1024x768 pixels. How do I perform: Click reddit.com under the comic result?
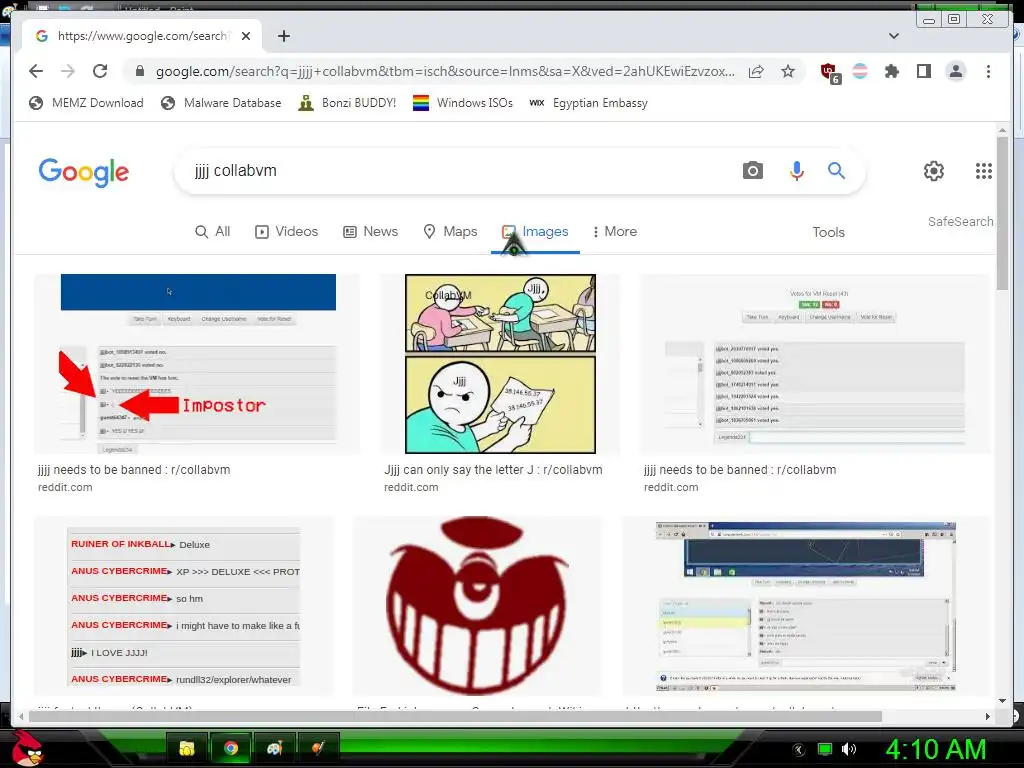pyautogui.click(x=411, y=487)
